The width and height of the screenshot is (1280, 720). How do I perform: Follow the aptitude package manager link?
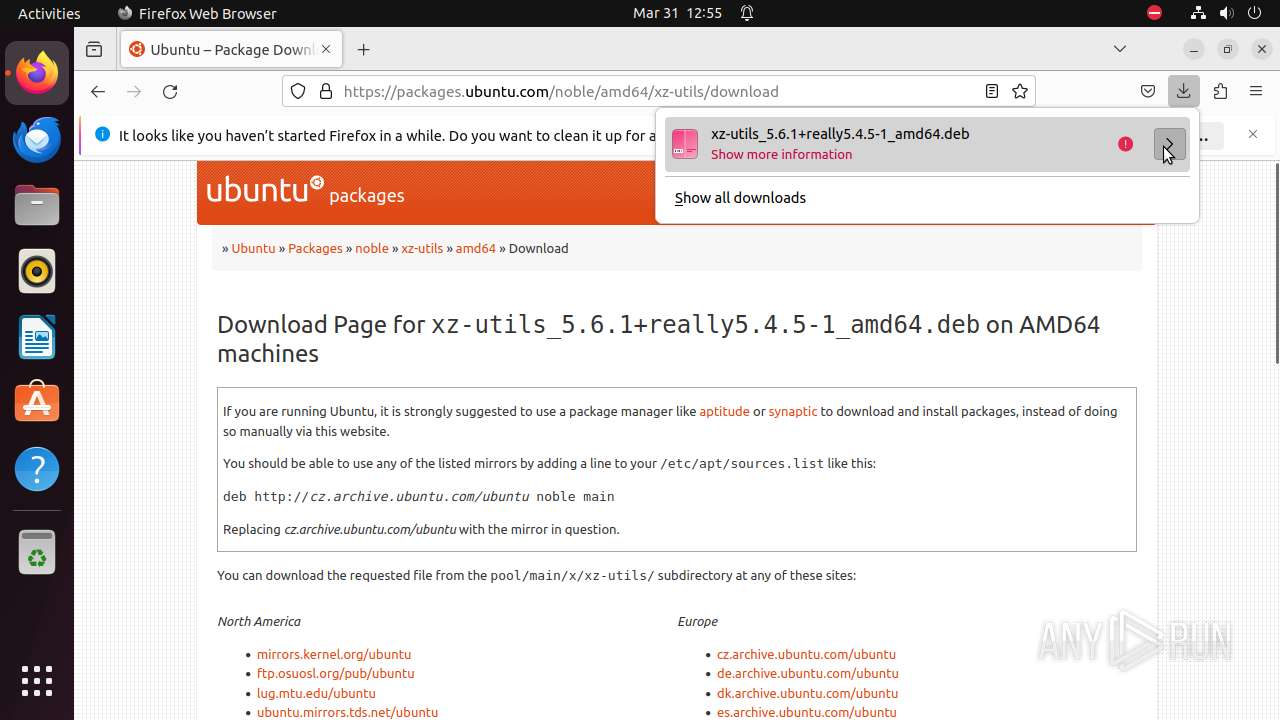coord(724,411)
